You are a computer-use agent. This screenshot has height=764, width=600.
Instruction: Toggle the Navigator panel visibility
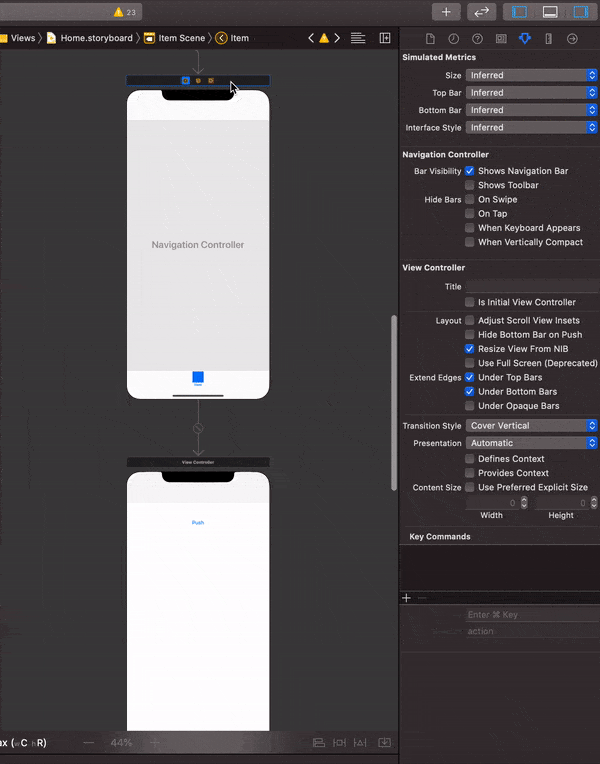[x=519, y=12]
